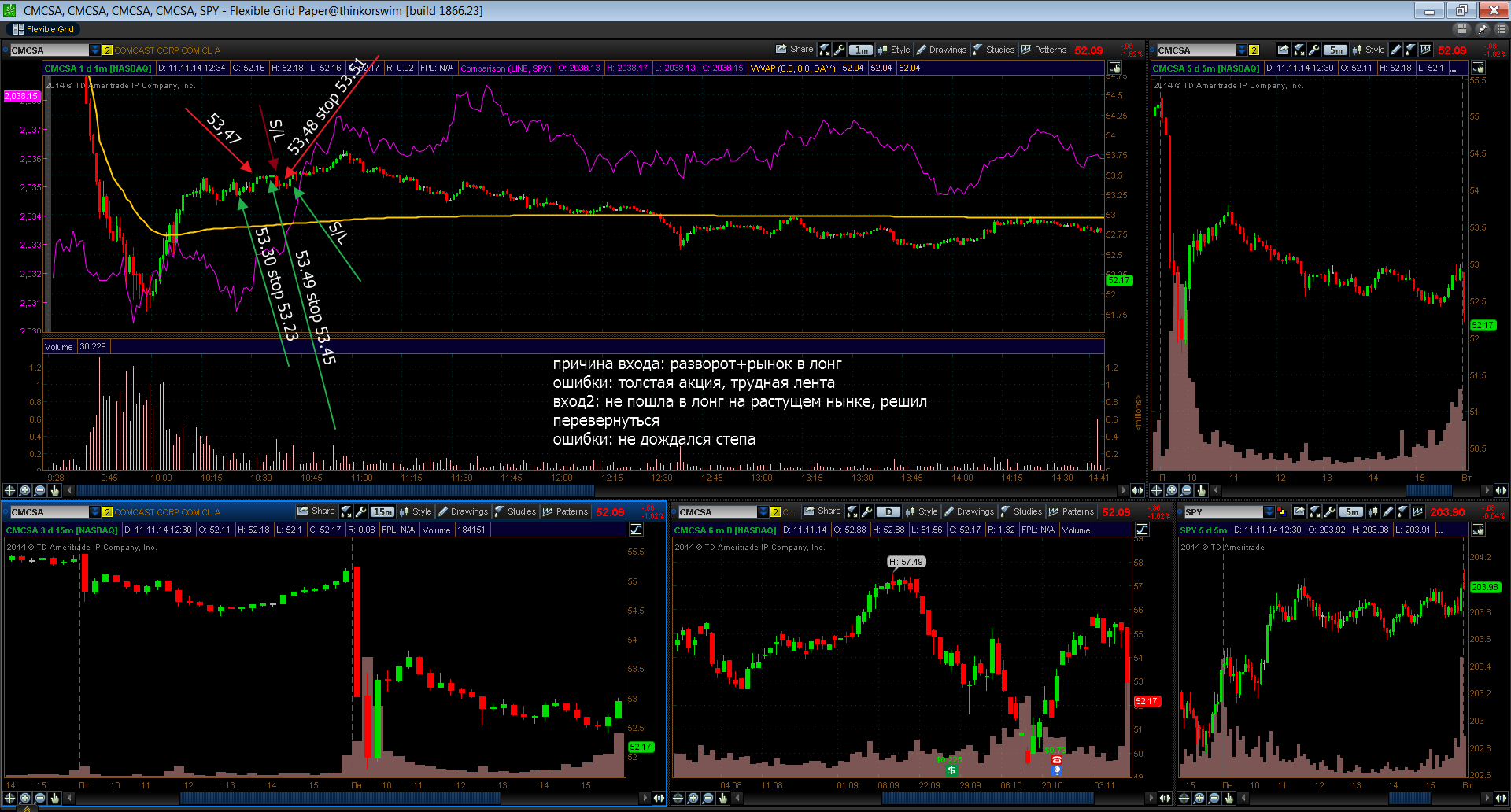Click share icon in SPY chart
The height and width of the screenshot is (812, 1511).
pos(1299,511)
